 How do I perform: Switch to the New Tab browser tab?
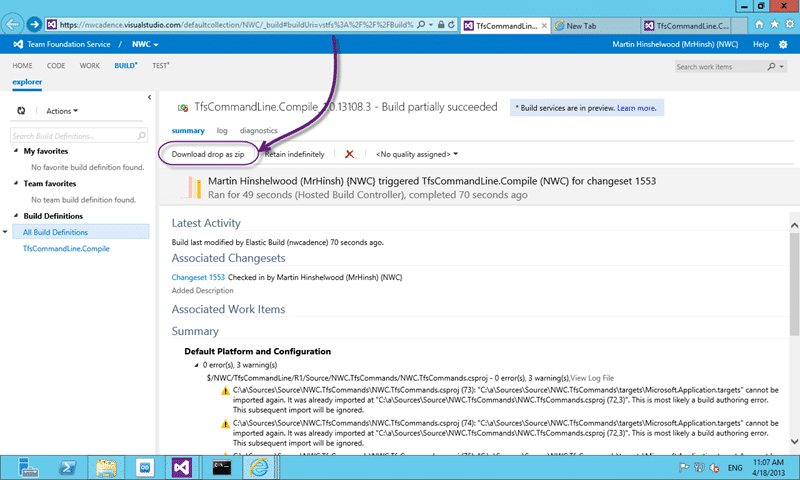pyautogui.click(x=595, y=26)
